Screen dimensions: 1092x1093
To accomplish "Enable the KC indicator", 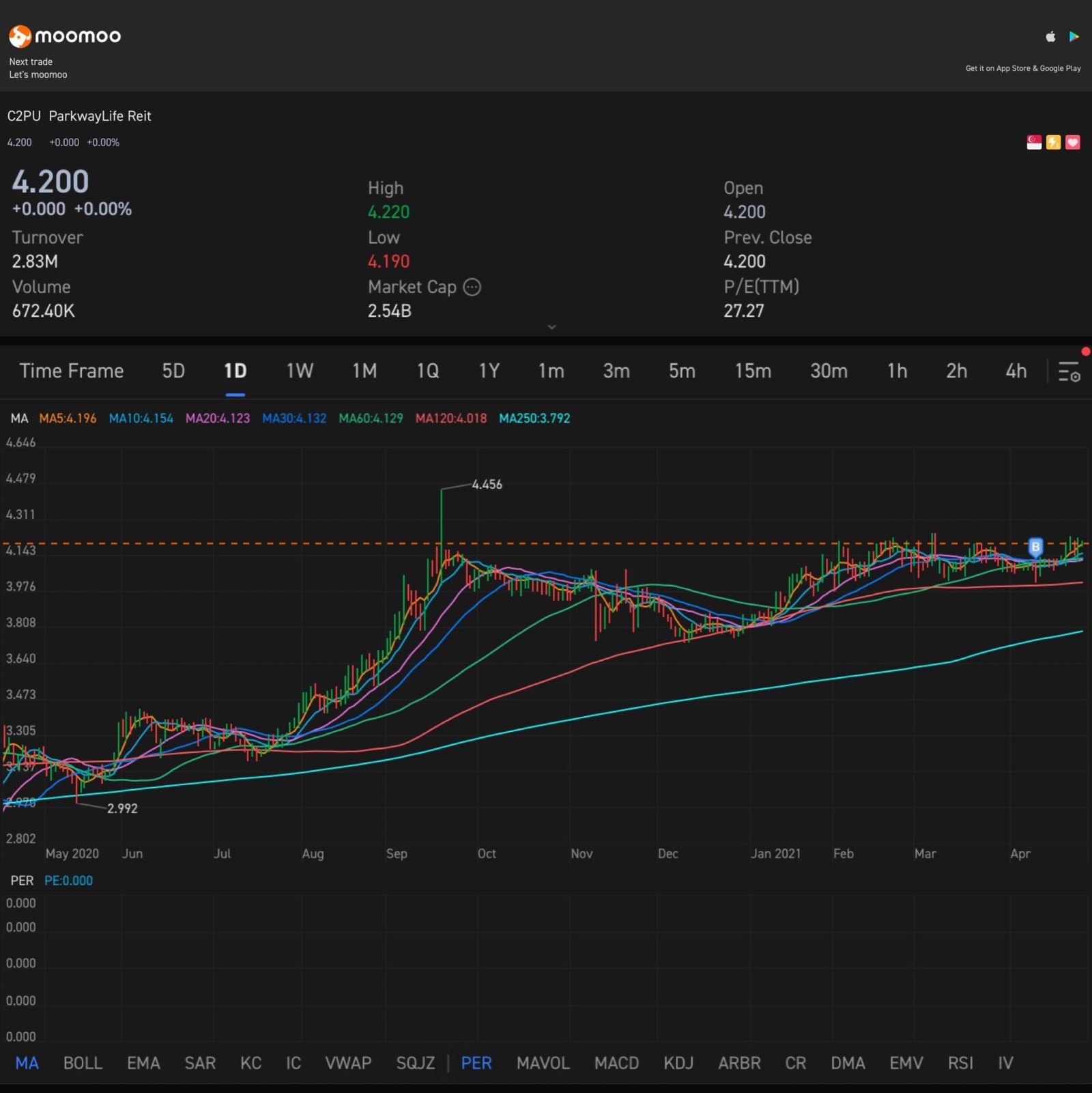I will [250, 1063].
